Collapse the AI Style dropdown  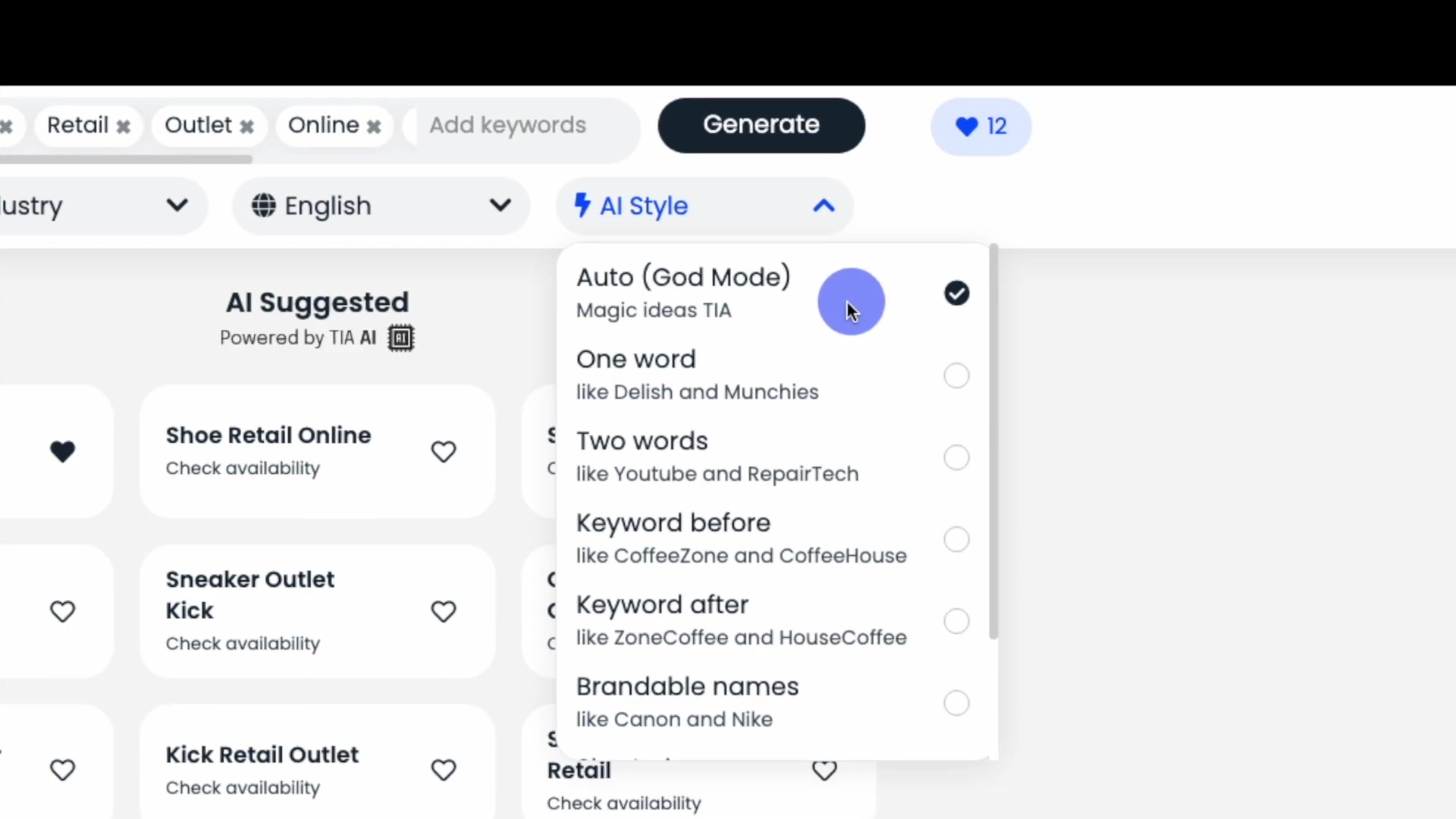[824, 206]
